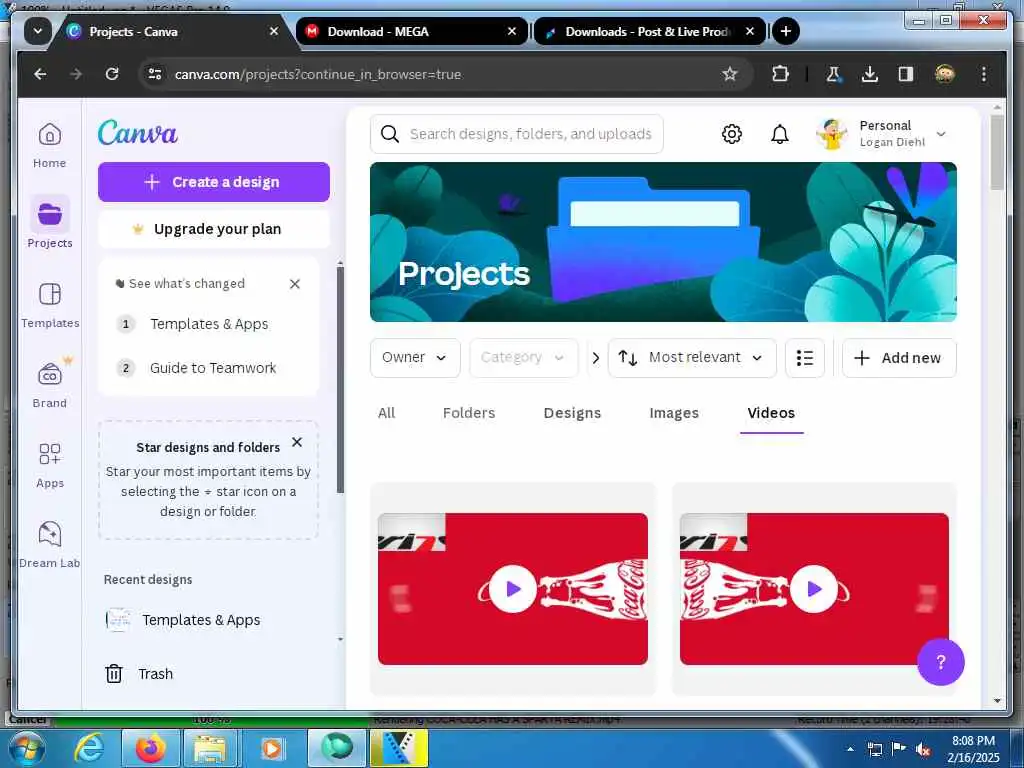Close the Projects - Canva tab

[274, 31]
